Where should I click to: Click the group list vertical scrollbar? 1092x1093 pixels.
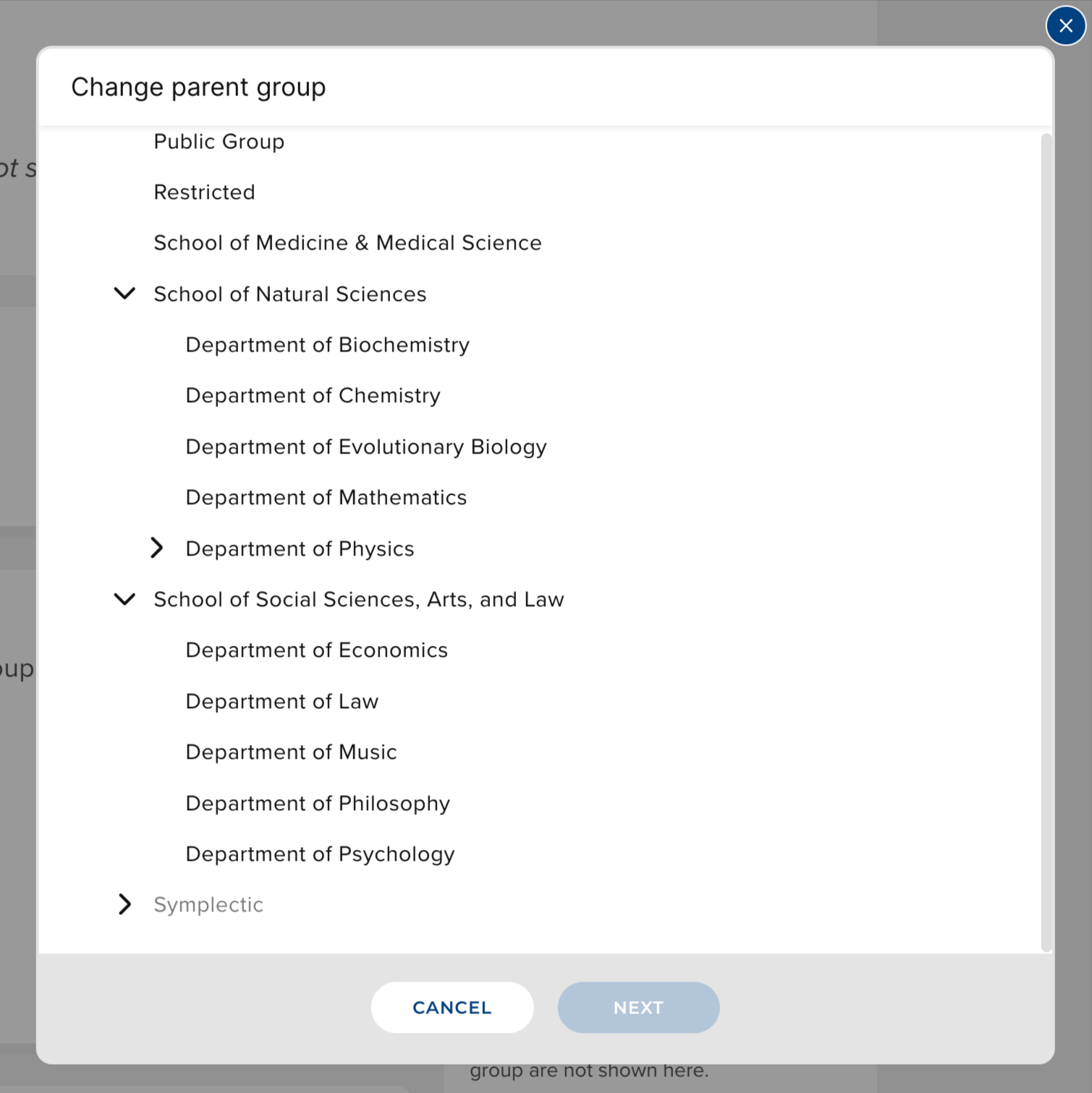1046,543
